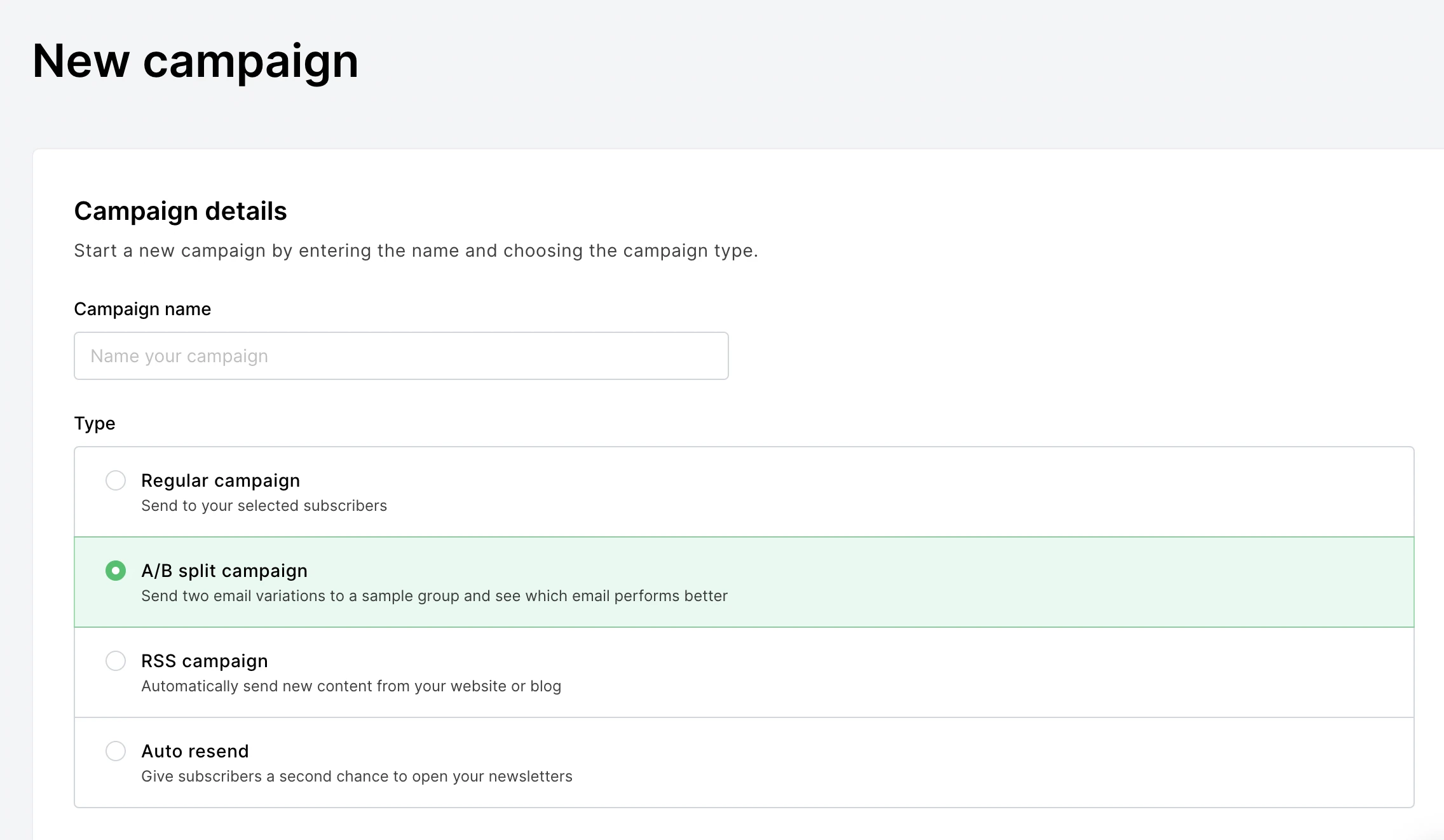Click the "Type" section label
This screenshot has width=1444, height=840.
(x=95, y=423)
